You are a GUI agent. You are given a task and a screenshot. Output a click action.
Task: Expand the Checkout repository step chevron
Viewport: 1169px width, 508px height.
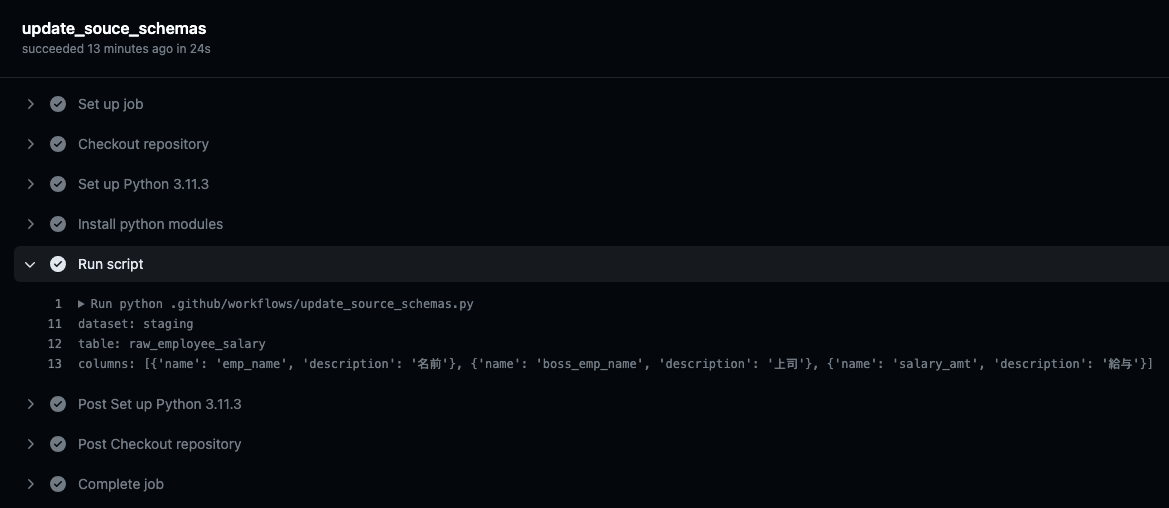click(31, 144)
